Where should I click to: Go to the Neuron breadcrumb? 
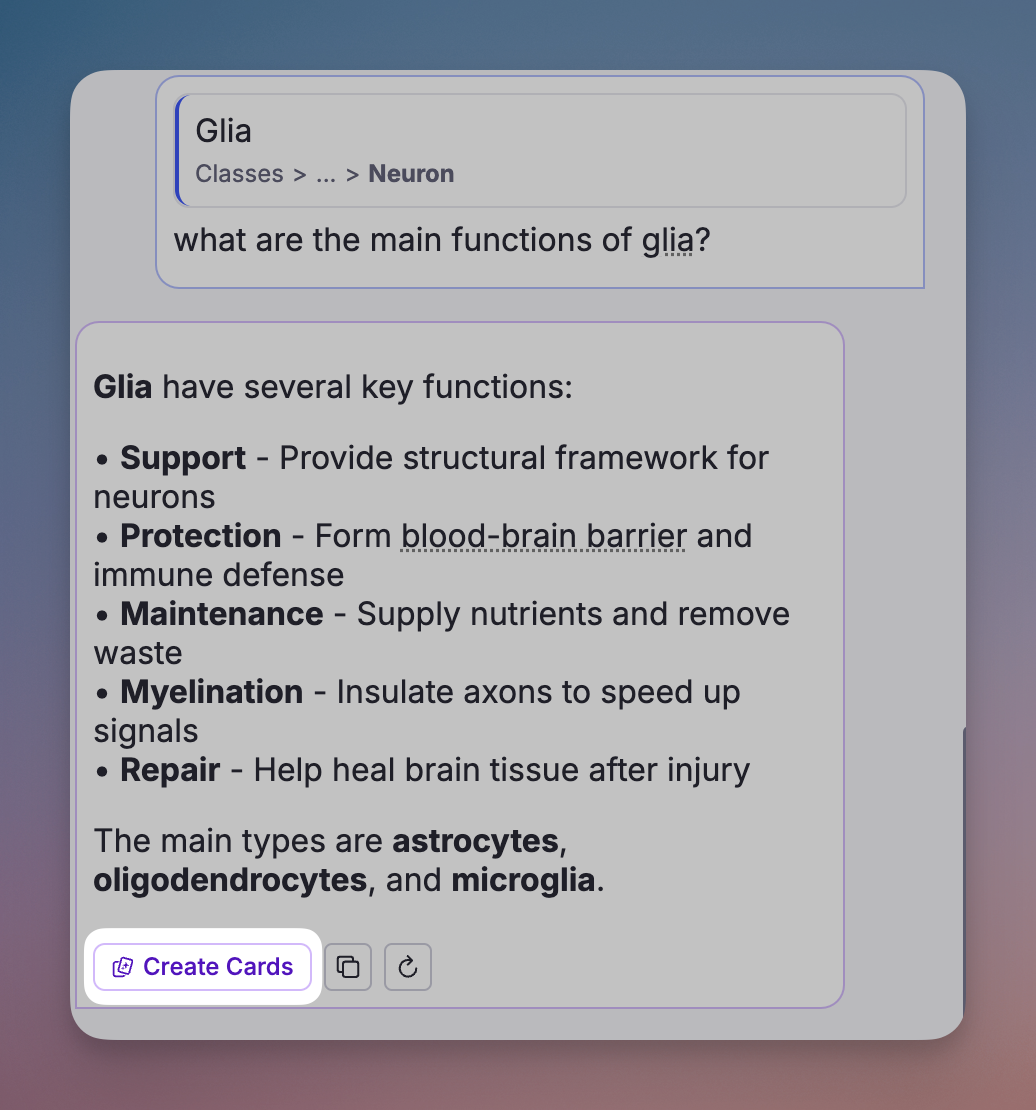[x=411, y=174]
